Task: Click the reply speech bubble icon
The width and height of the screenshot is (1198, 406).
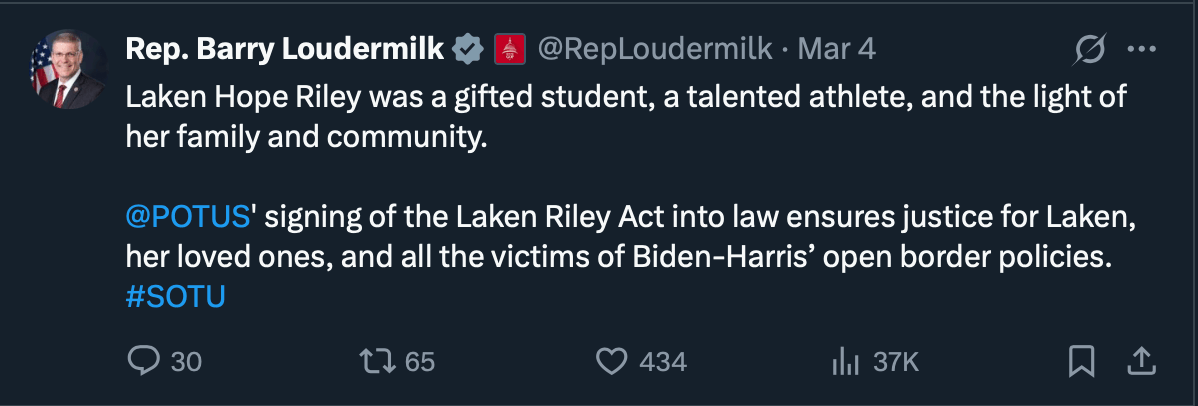Action: [144, 362]
